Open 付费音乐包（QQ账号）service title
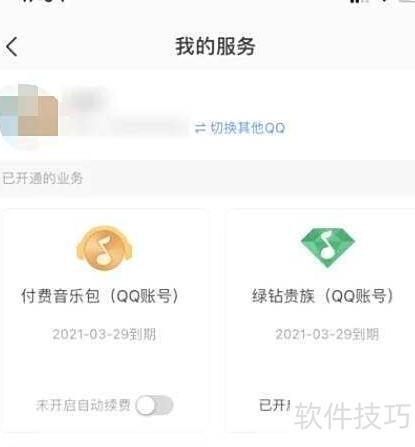Screen dimensions: 415x447 (x=100, y=296)
